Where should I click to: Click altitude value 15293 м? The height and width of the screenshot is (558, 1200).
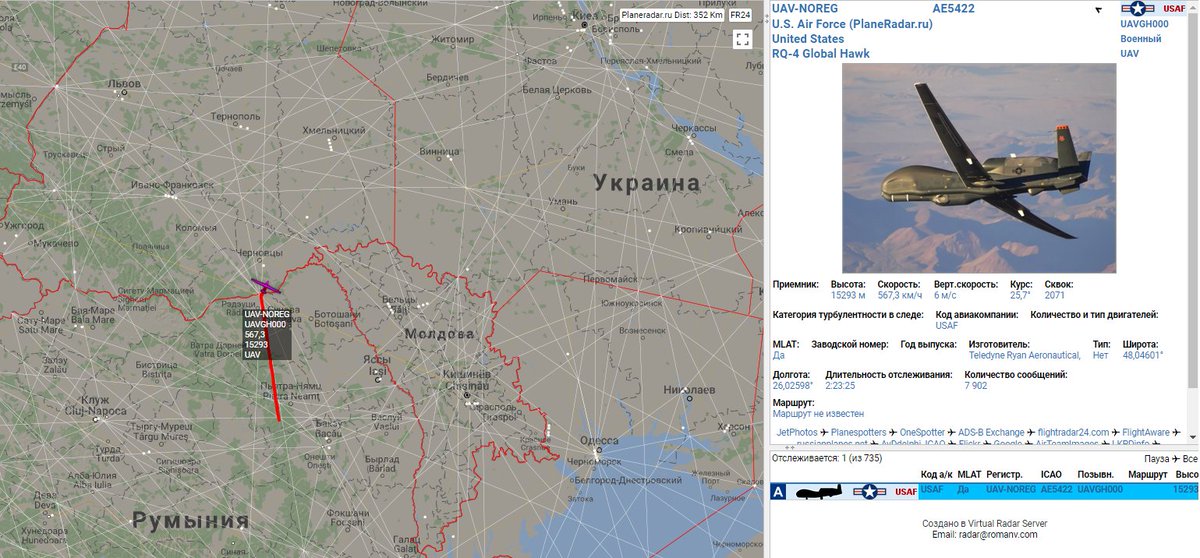[x=847, y=295]
